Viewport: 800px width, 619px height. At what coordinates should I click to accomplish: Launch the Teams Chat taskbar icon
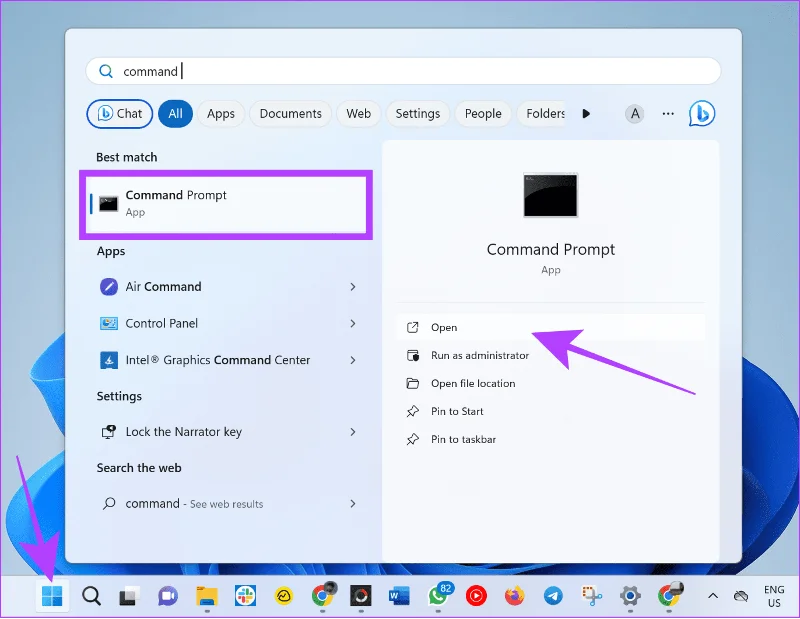[x=168, y=596]
